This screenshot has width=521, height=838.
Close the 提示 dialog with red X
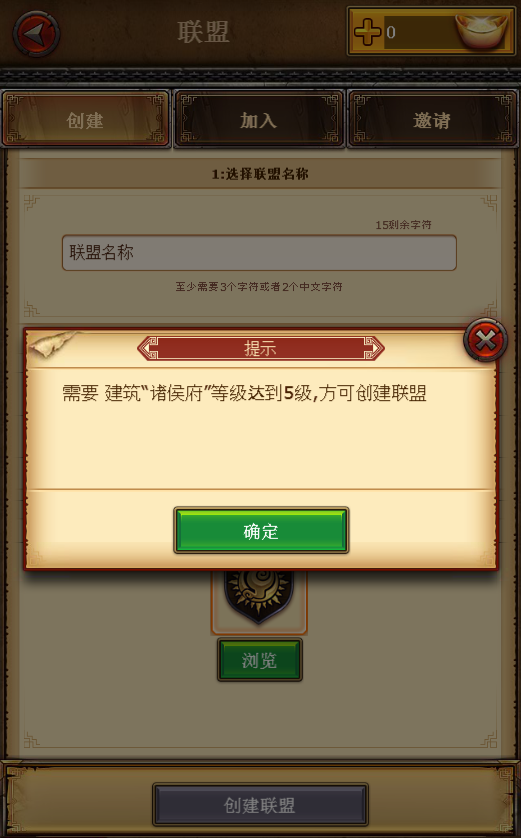pyautogui.click(x=485, y=340)
